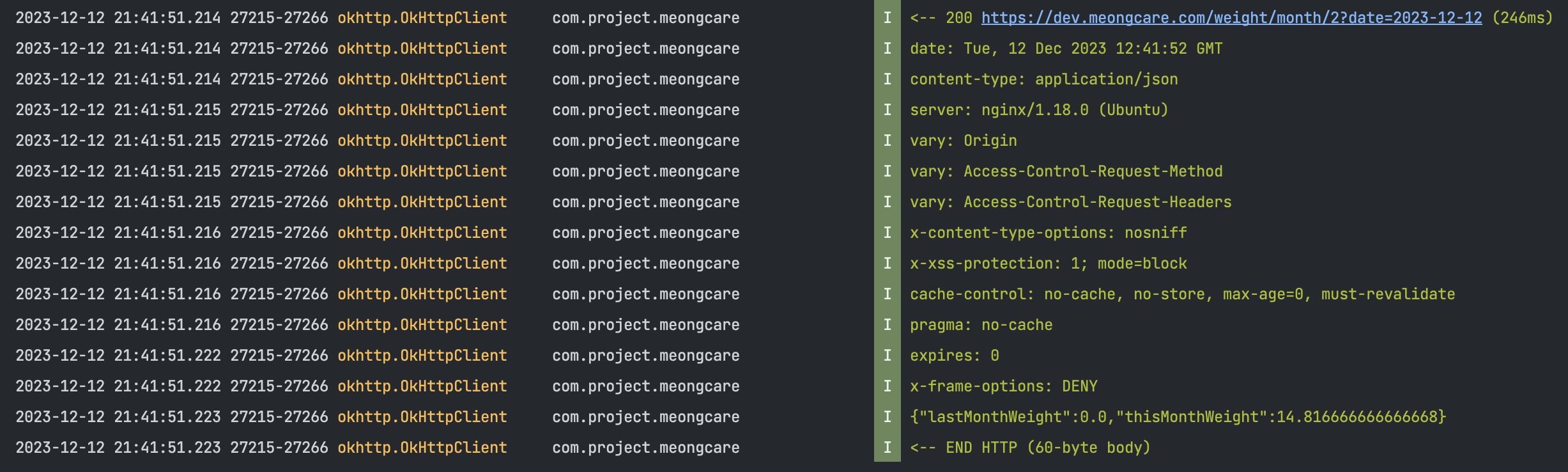This screenshot has height=472, width=1568.
Task: Click the content-type: application/json message
Action: 1043,79
